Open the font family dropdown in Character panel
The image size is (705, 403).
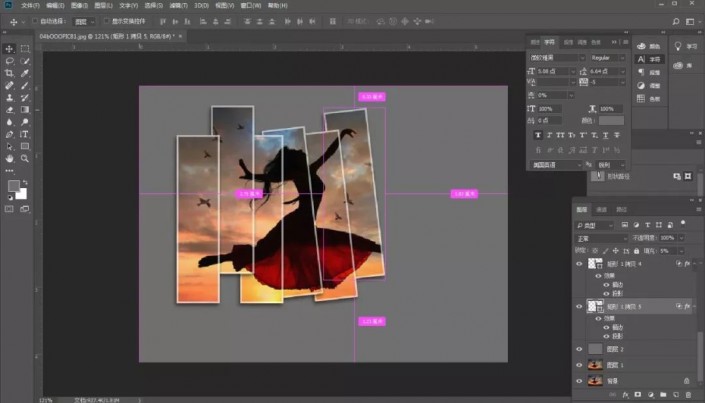pyautogui.click(x=557, y=58)
